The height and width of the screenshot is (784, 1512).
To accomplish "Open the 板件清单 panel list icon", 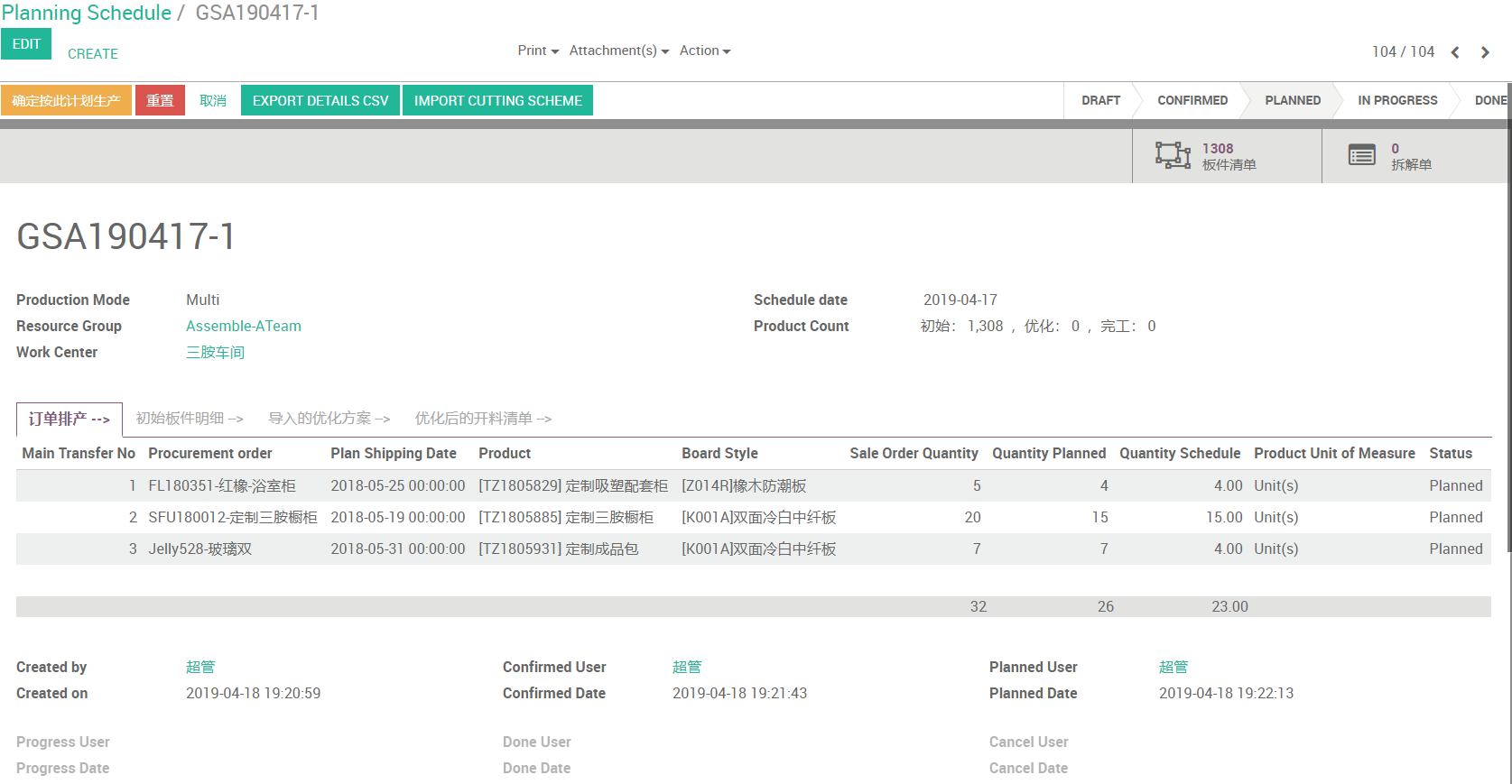I will [x=1173, y=155].
